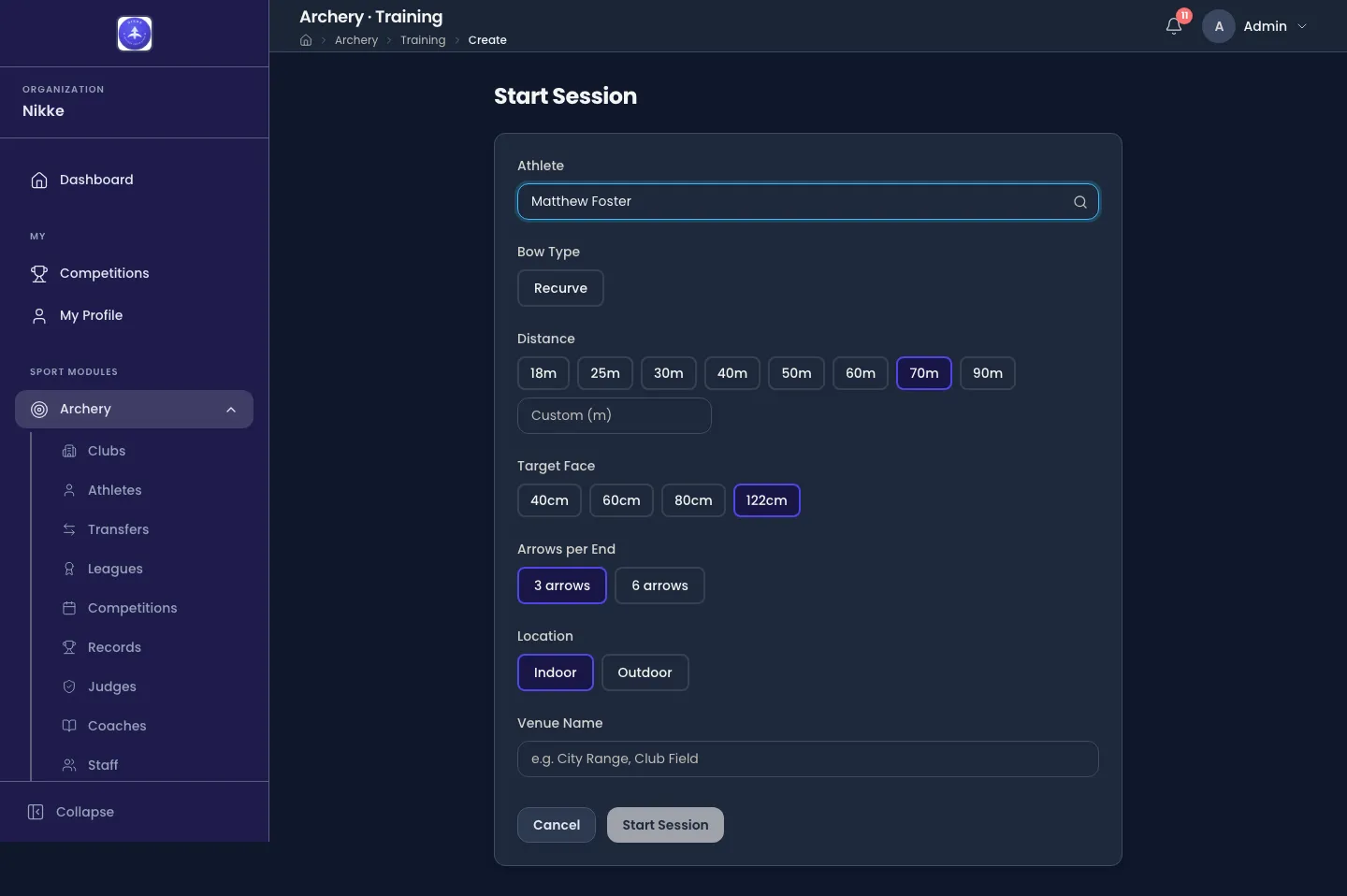Collapse the Archery module chevron

point(231,410)
